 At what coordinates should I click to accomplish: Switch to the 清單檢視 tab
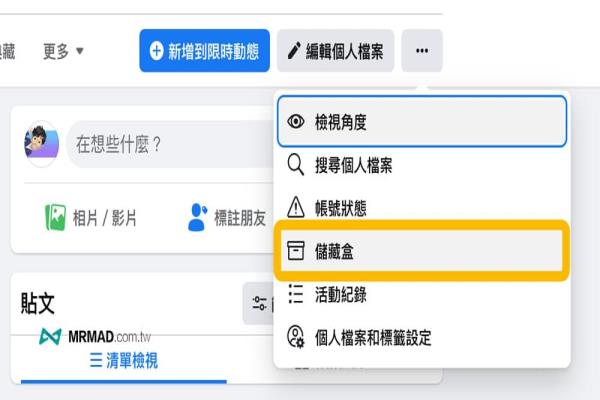pyautogui.click(x=124, y=361)
